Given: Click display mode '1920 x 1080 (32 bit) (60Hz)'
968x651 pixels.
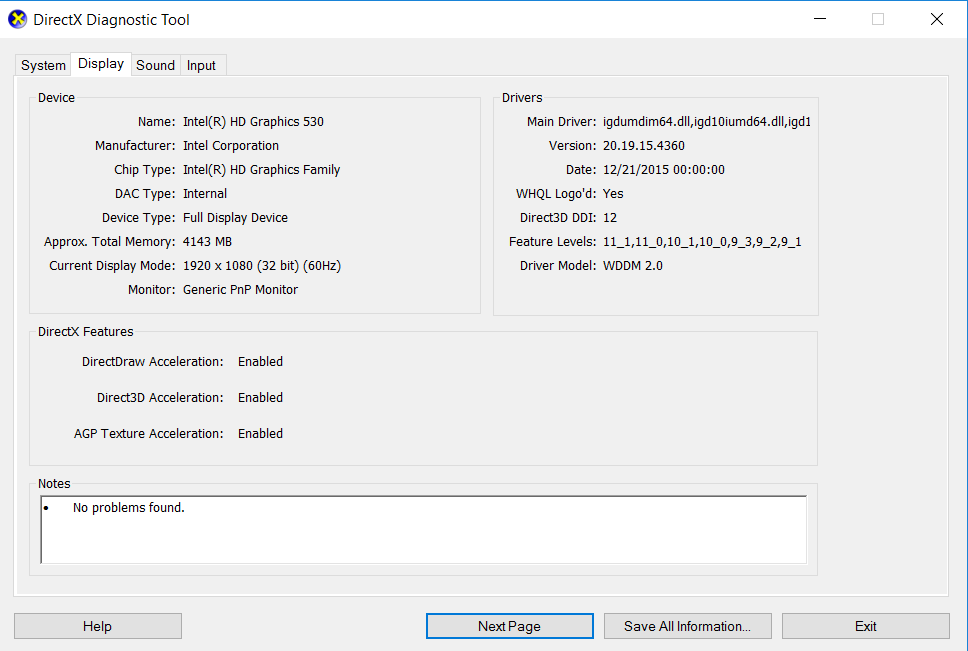Looking at the screenshot, I should (x=262, y=266).
